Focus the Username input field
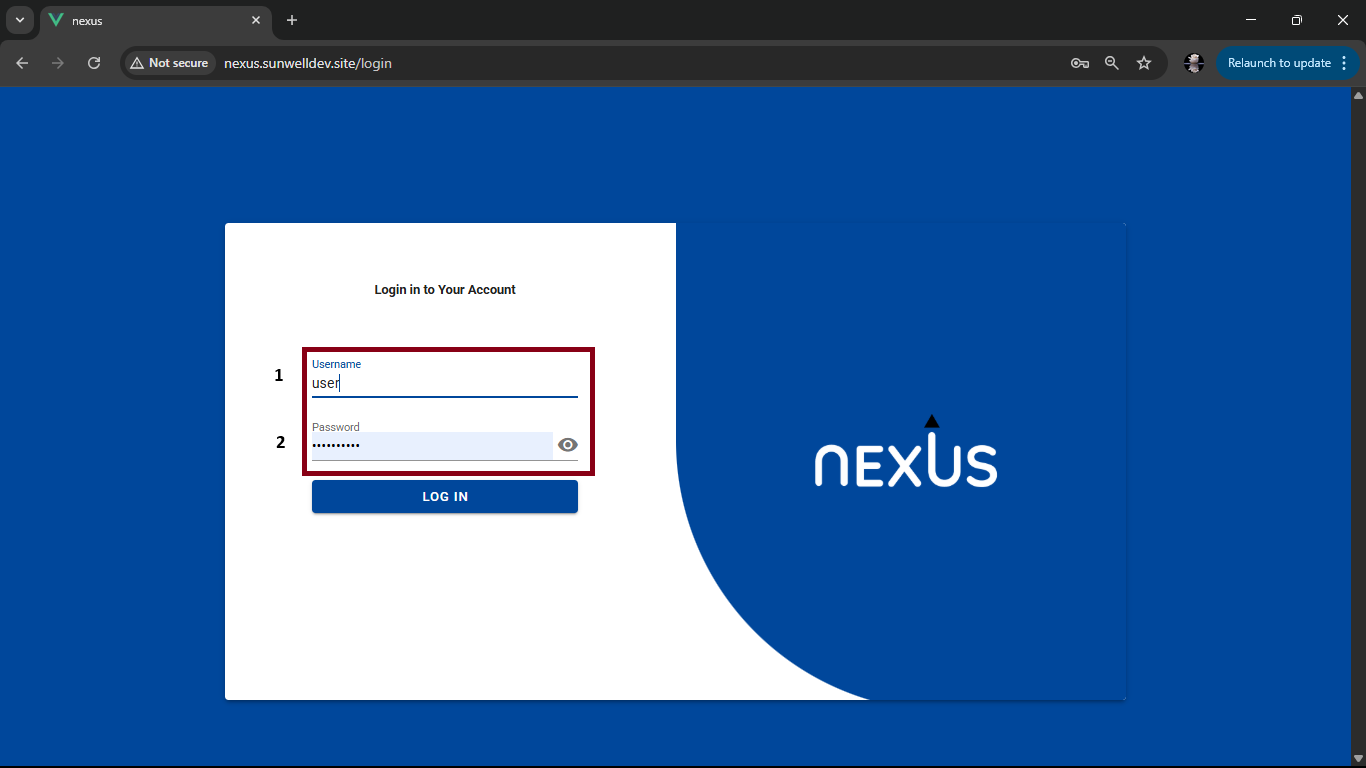The height and width of the screenshot is (768, 1366). [x=445, y=383]
